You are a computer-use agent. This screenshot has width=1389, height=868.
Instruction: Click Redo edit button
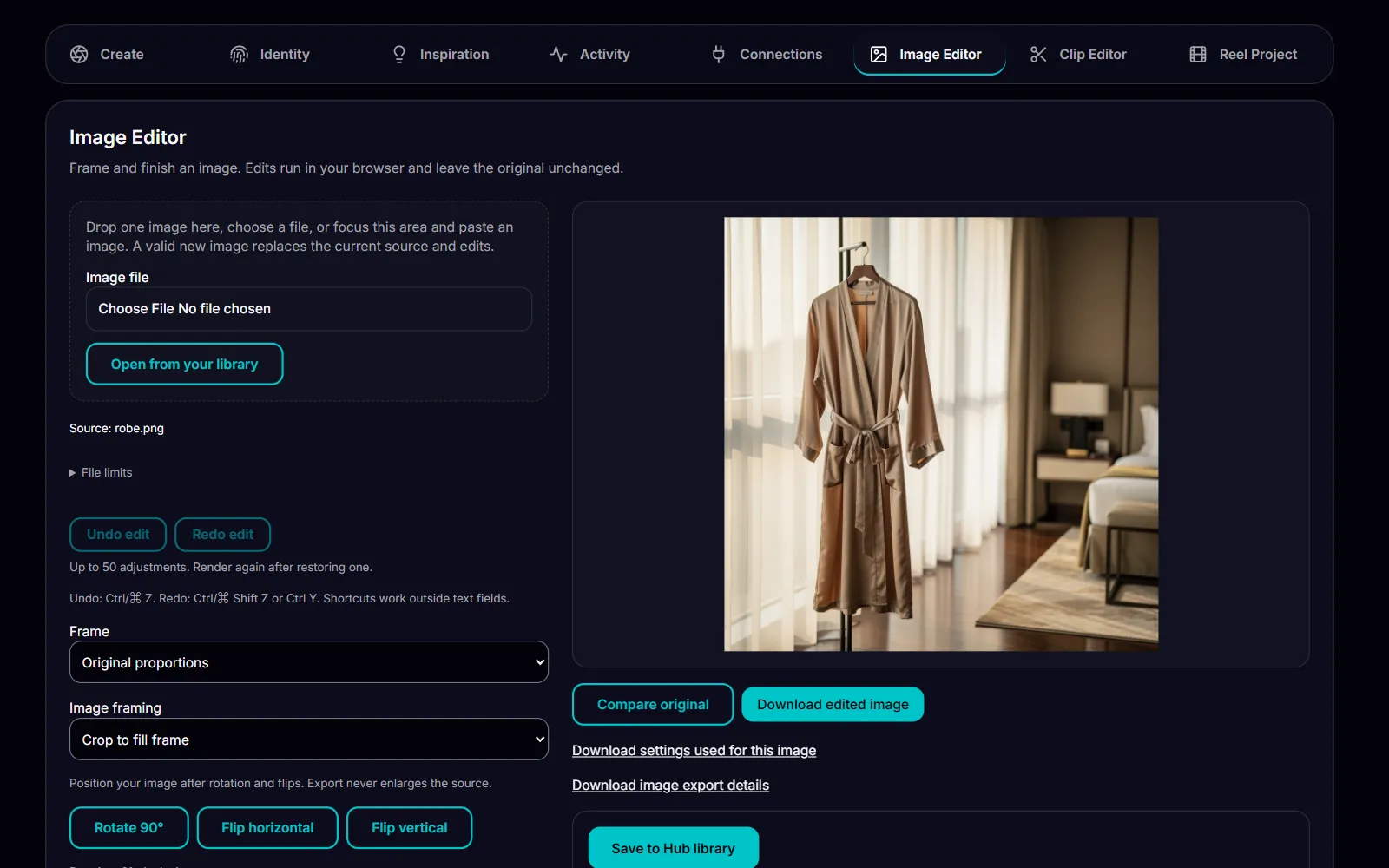(223, 535)
